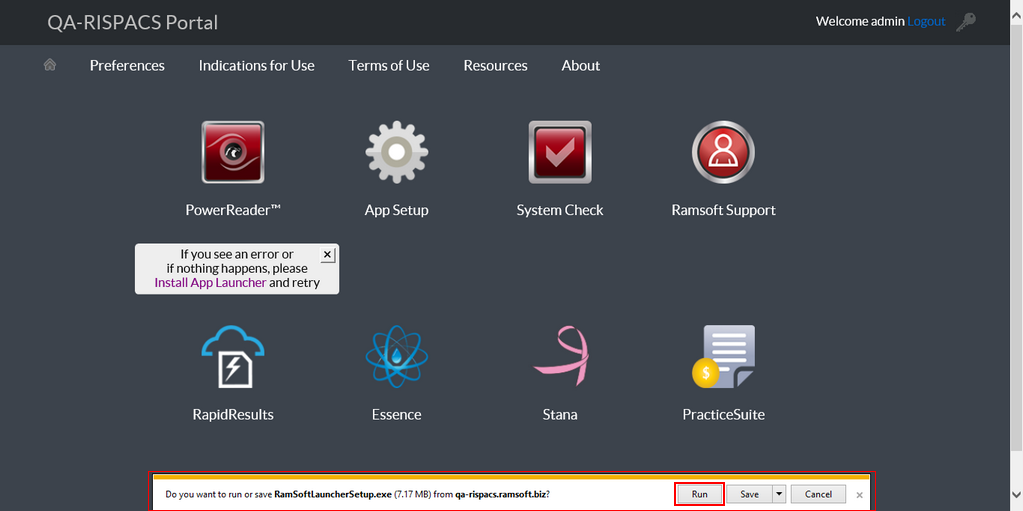Screen dimensions: 1023x511
Task: Open Indications for Use page
Action: point(256,66)
